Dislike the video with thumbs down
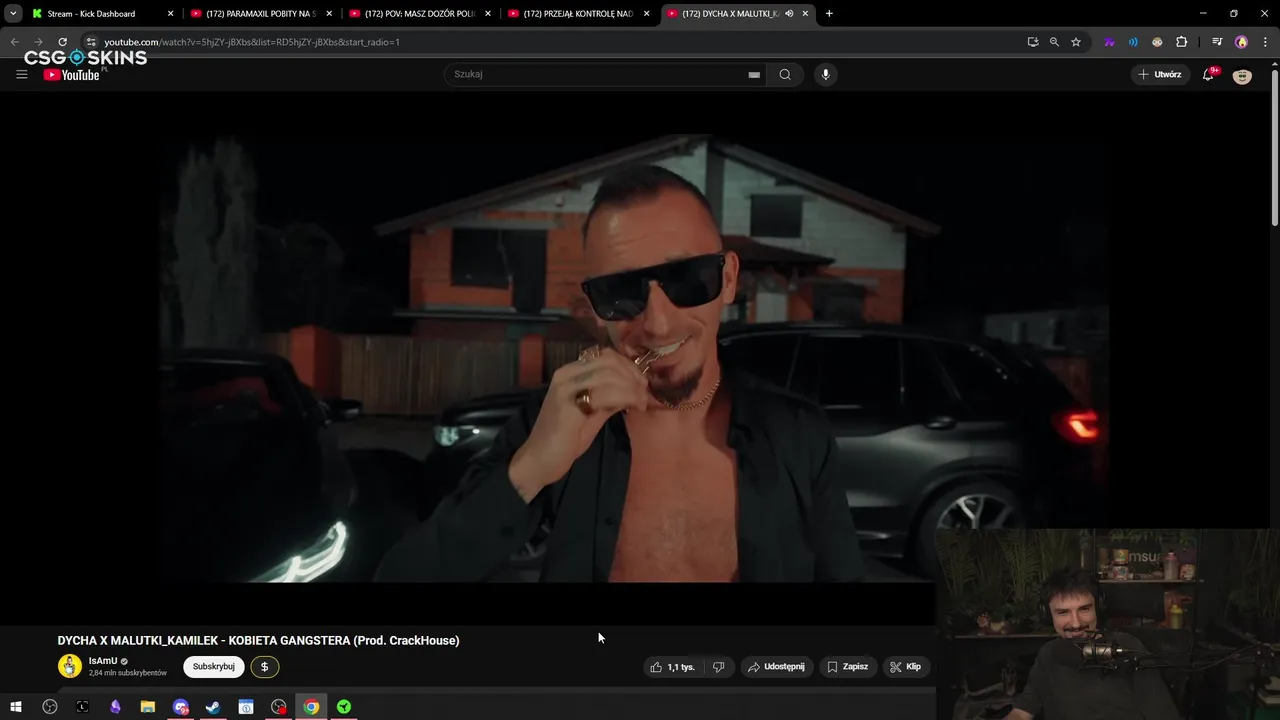 coord(718,667)
